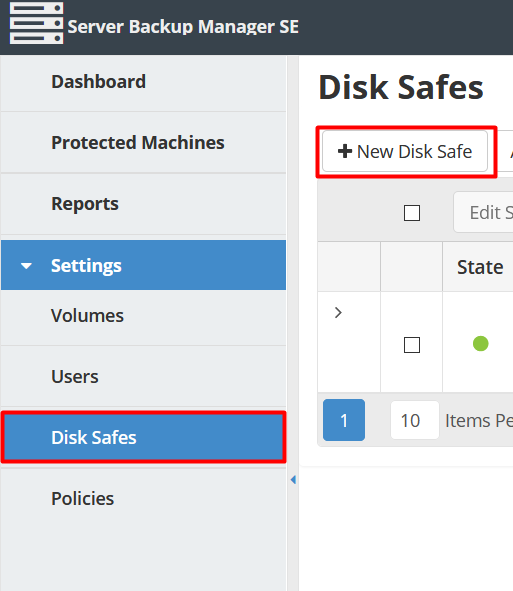Click the Server Backup Manager logo icon
Image resolution: width=513 pixels, height=591 pixels.
click(36, 23)
